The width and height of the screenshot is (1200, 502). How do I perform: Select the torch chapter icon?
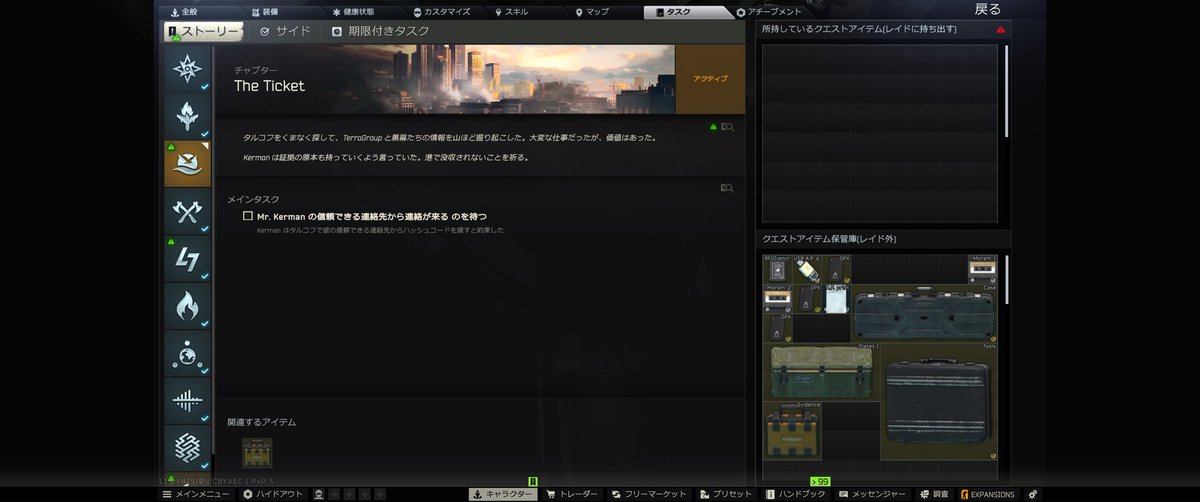(x=188, y=116)
